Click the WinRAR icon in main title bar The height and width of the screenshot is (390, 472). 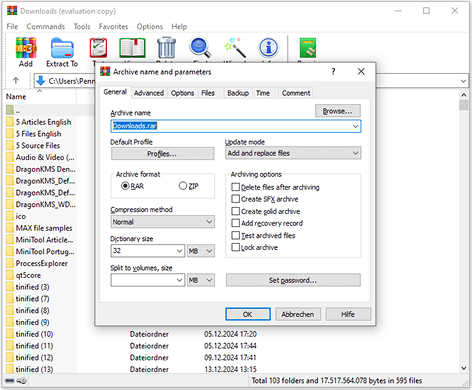[x=12, y=11]
